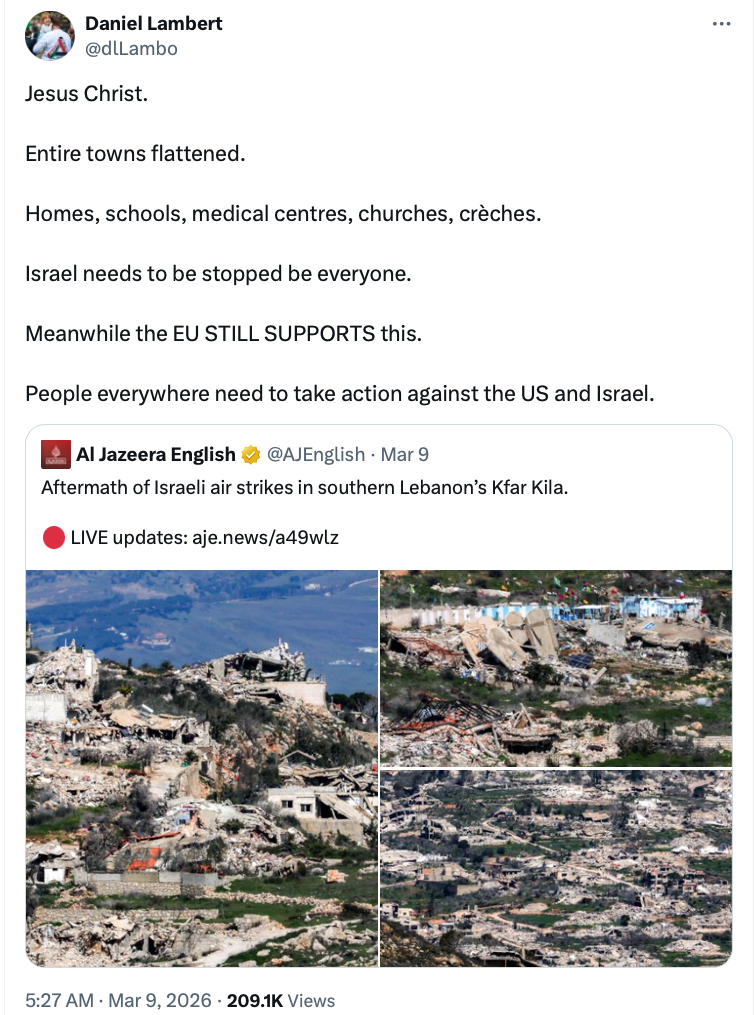Click the @AJEnglish handle
Image resolution: width=755 pixels, height=1015 pixels.
pyautogui.click(x=315, y=455)
